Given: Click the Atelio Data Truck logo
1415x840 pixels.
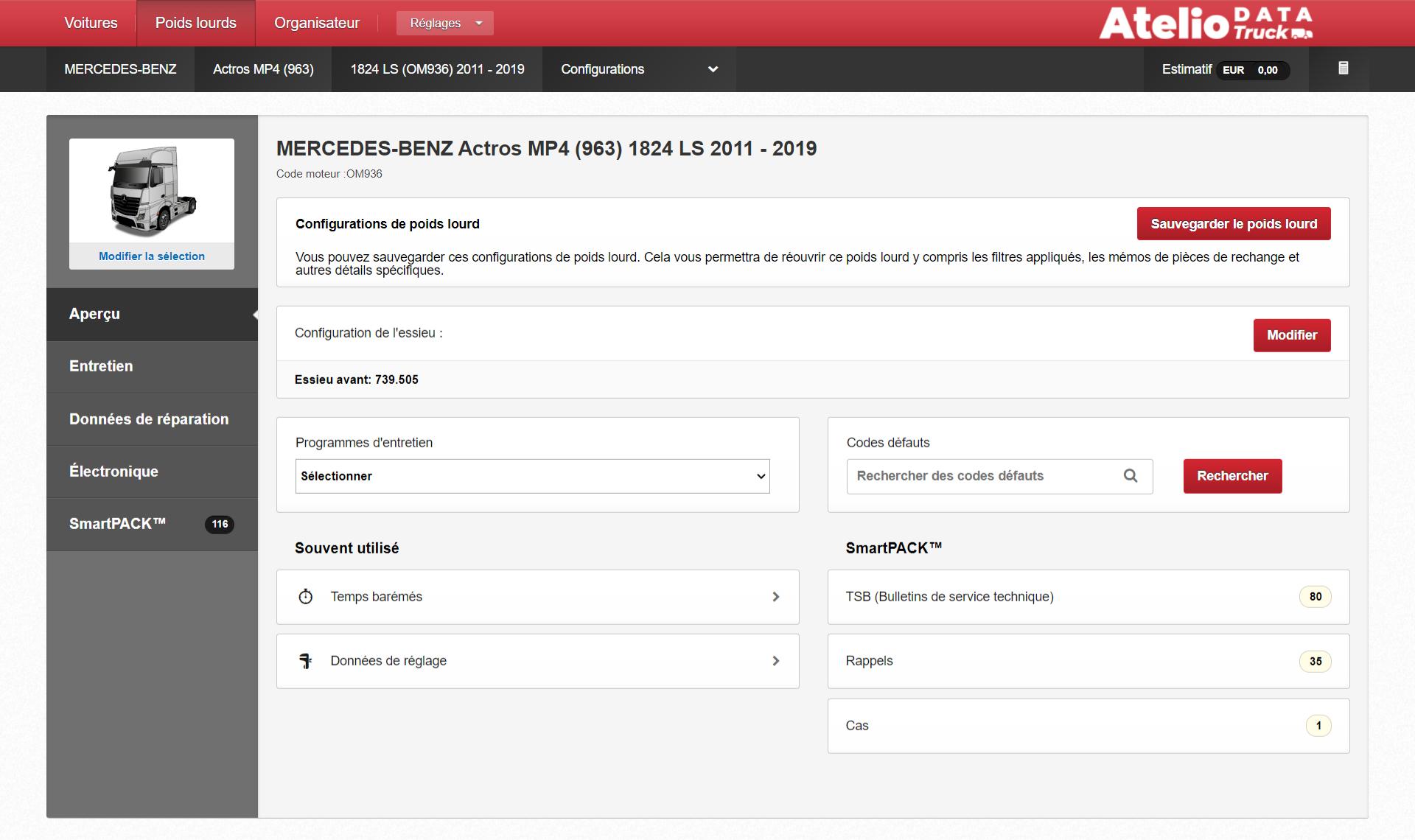Looking at the screenshot, I should 1206,23.
